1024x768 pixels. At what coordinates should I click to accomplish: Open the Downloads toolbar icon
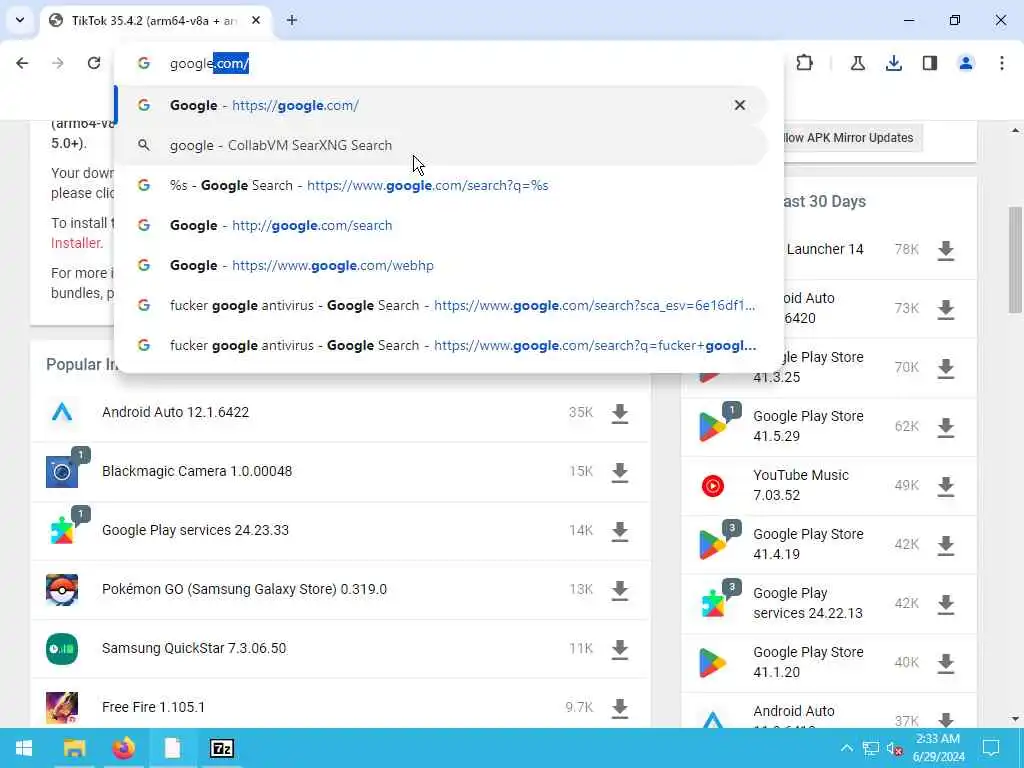coord(893,63)
